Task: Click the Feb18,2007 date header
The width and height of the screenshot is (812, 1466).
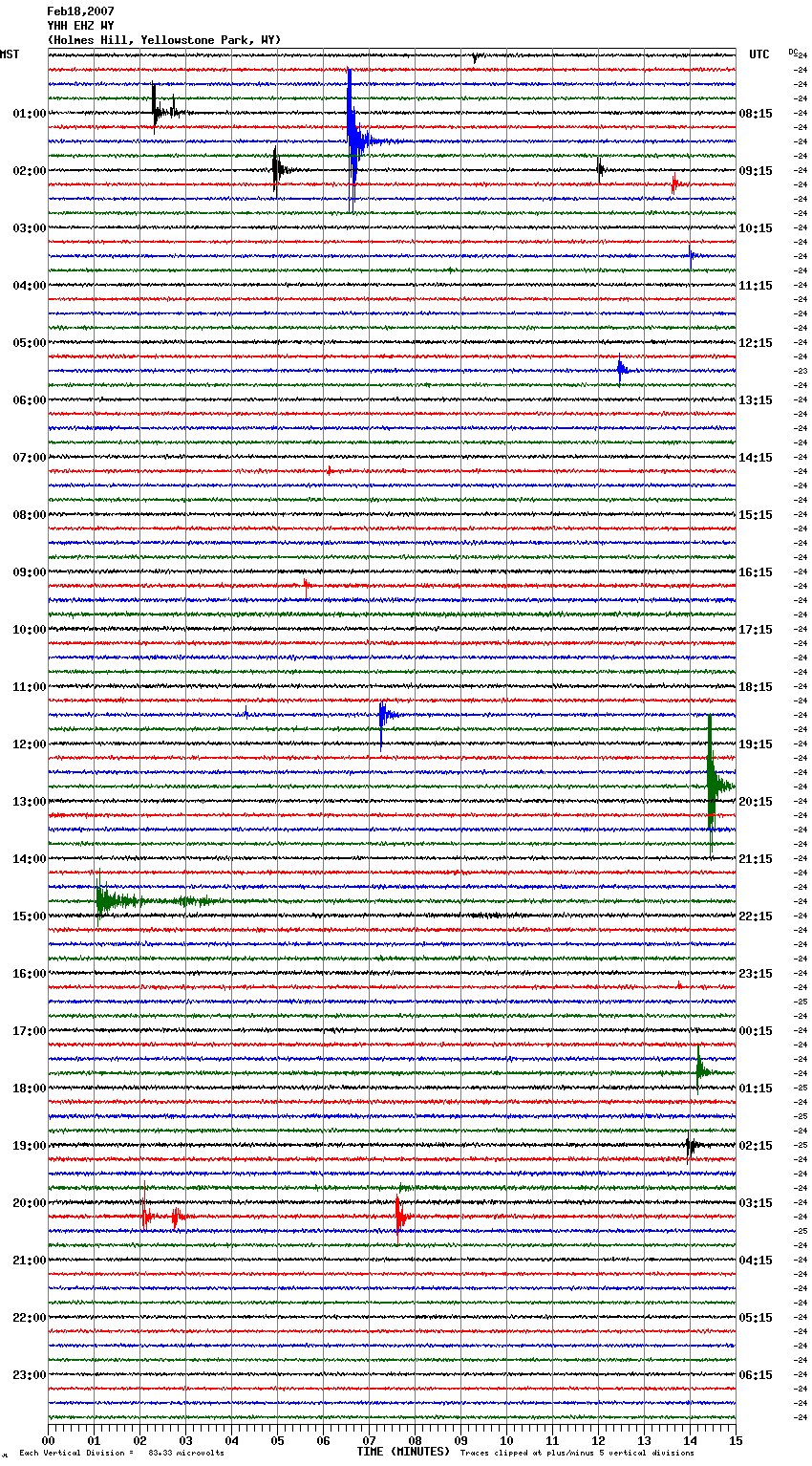Action: [80, 11]
